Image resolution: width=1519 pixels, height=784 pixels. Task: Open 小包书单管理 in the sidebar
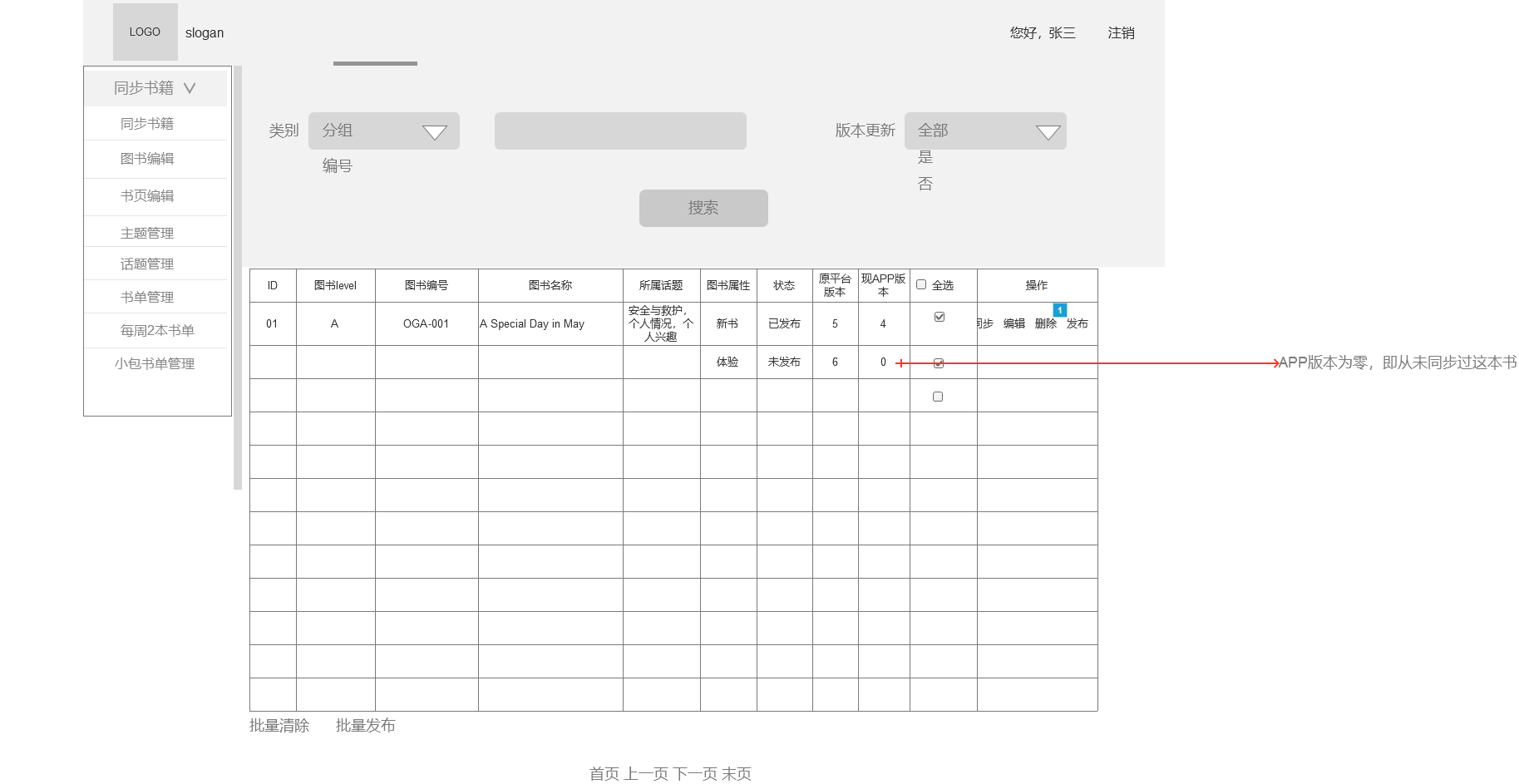click(x=155, y=363)
